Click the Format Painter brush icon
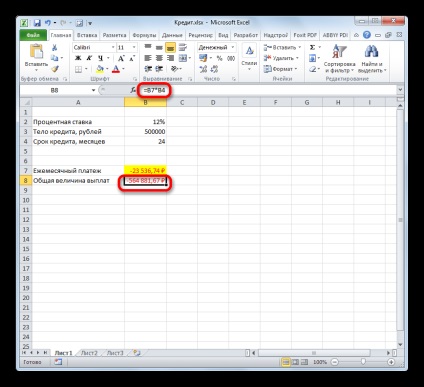This screenshot has height=387, width=424. [55, 69]
